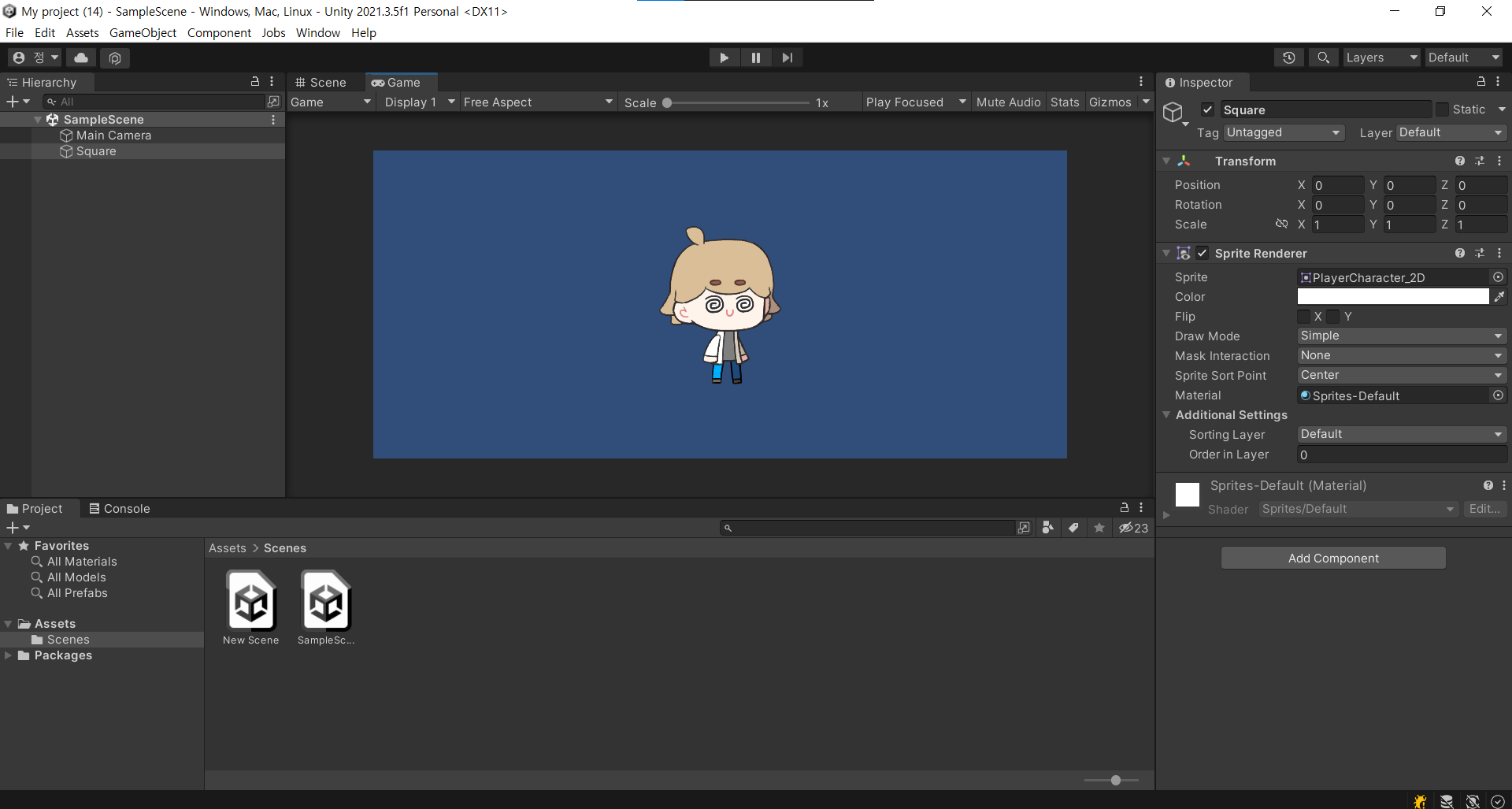1512x809 pixels.
Task: Enable Flip X checkbox
Action: tap(1303, 317)
